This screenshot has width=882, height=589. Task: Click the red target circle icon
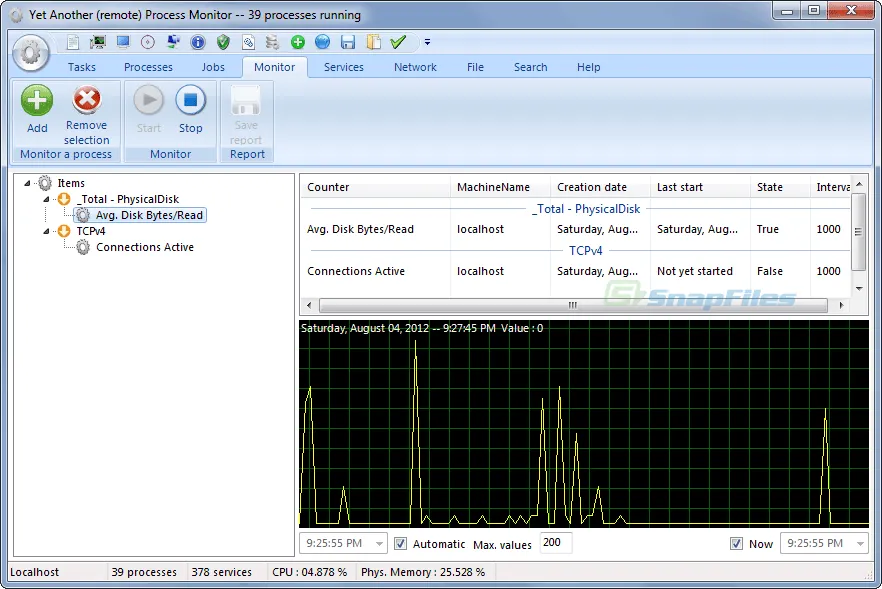[x=148, y=42]
